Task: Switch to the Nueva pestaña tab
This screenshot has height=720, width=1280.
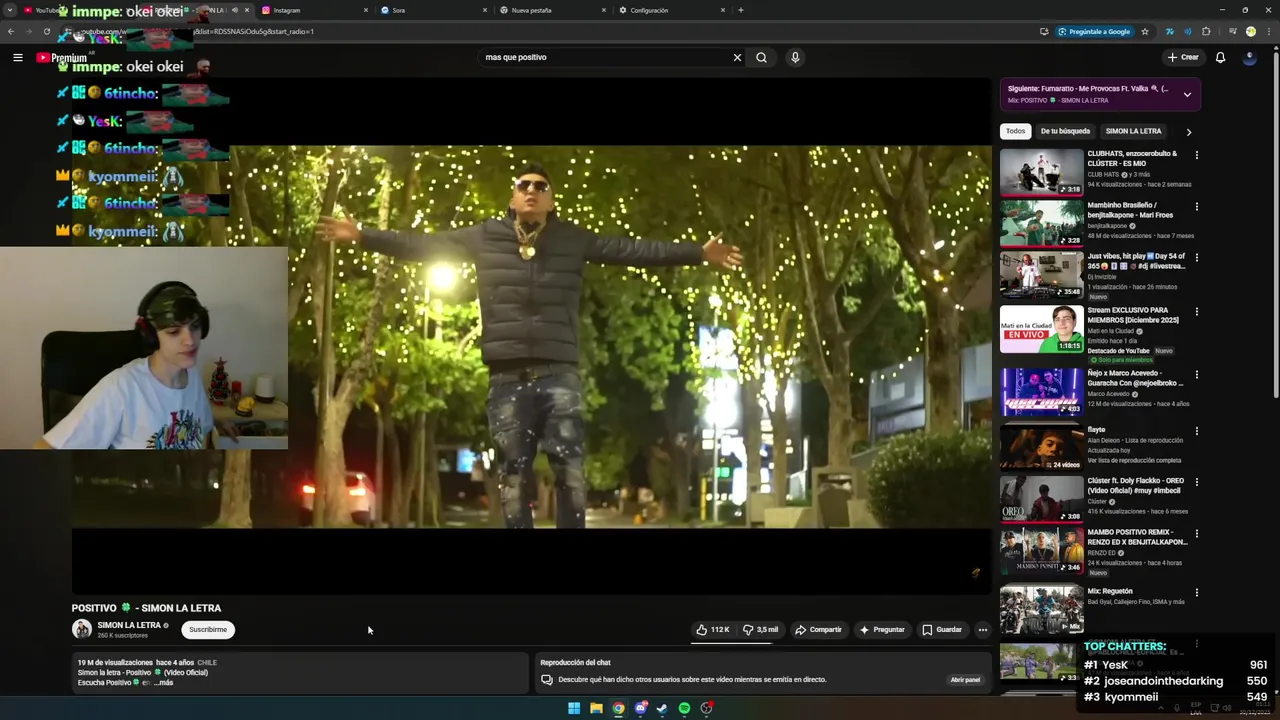Action: click(552, 10)
